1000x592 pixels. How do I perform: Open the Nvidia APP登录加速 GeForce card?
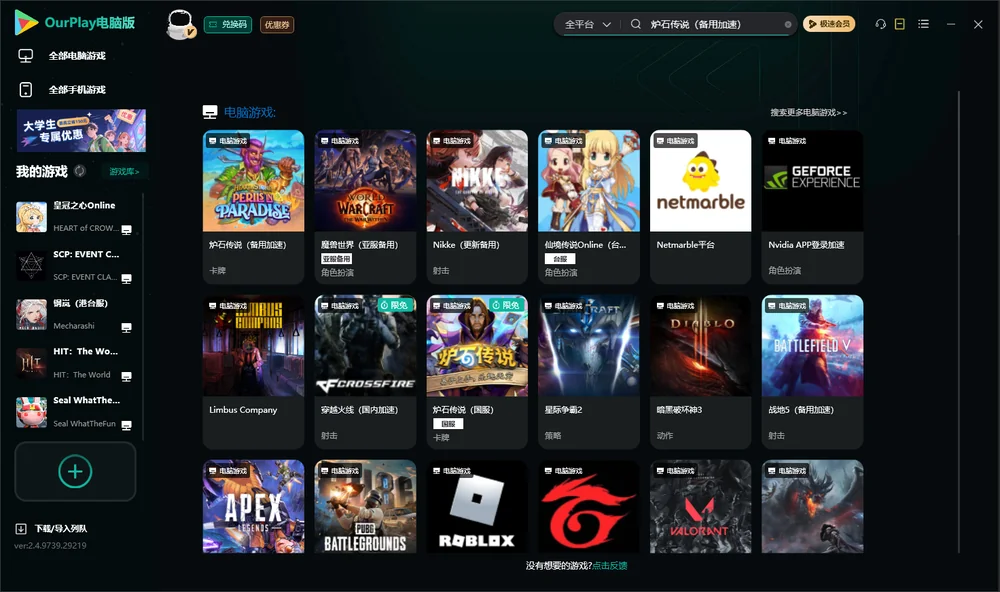point(812,207)
